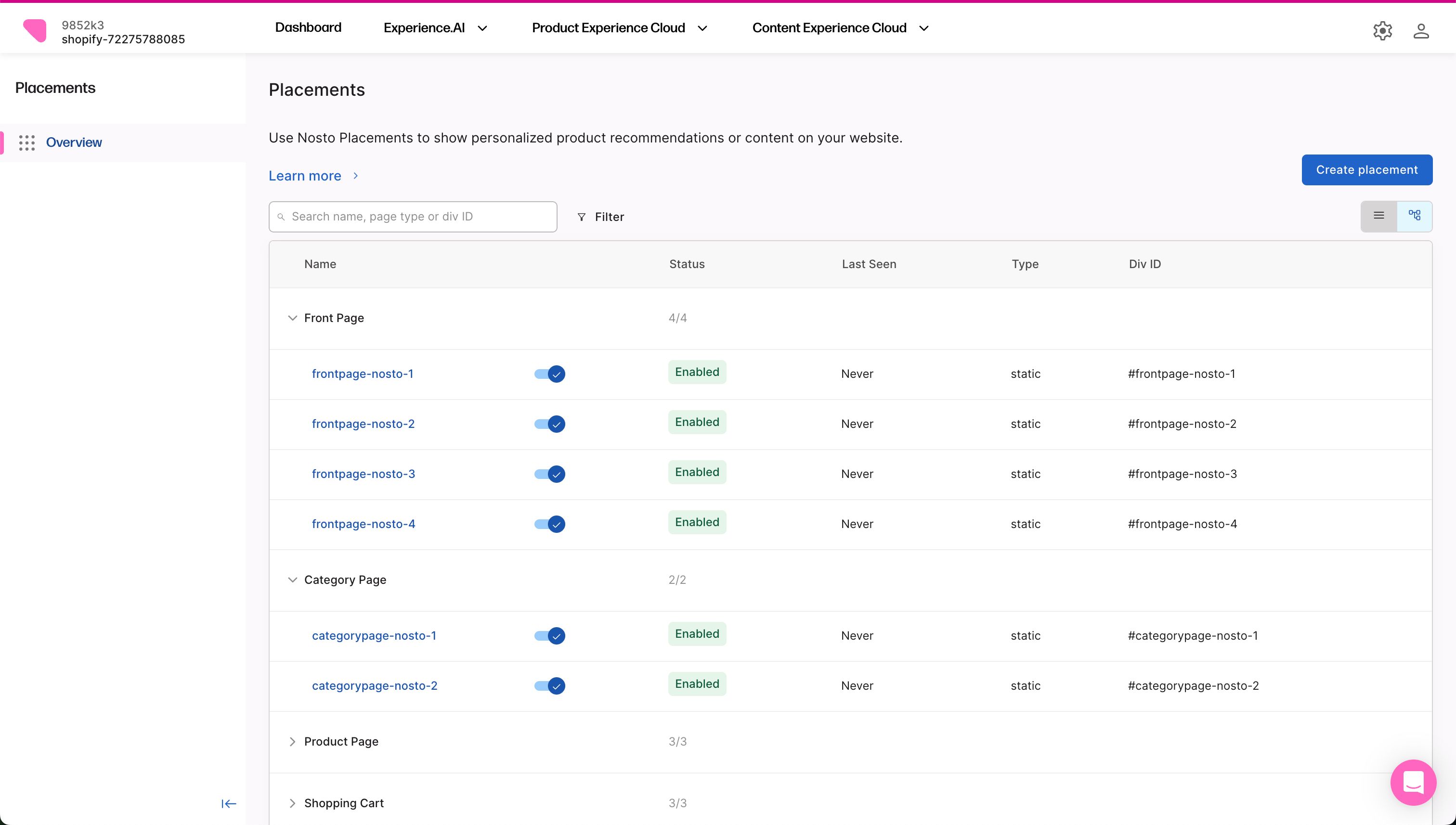Open the Product Experience Cloud menu
This screenshot has width=1456, height=825.
pyautogui.click(x=619, y=28)
